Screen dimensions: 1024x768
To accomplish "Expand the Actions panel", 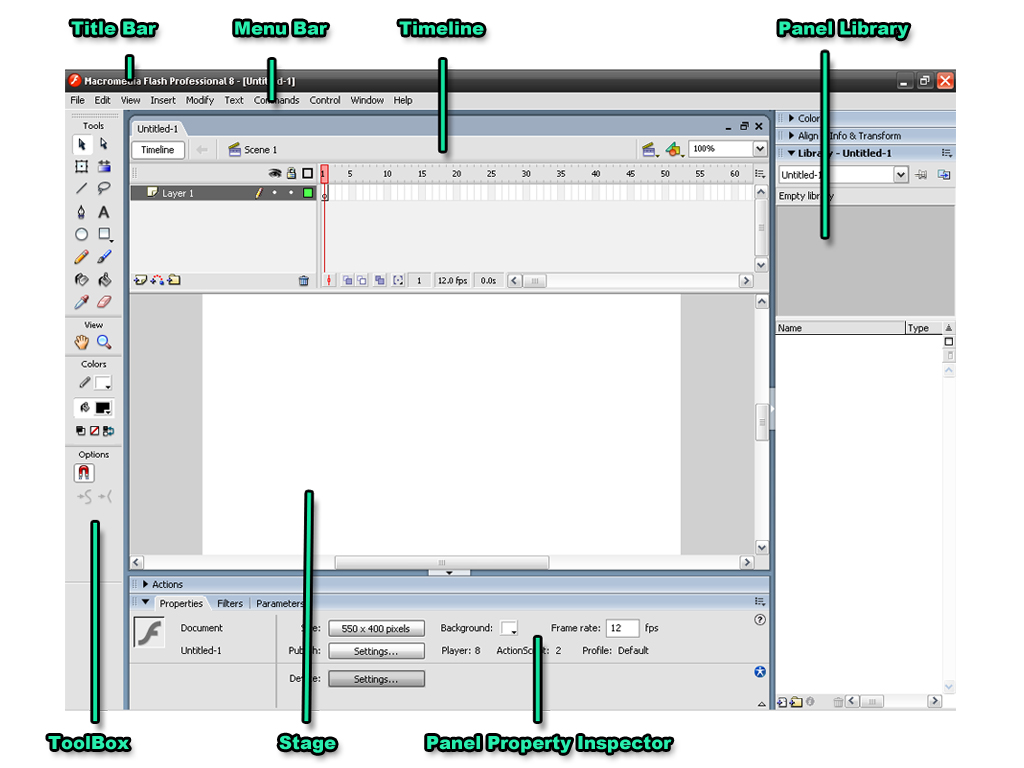I will 146,584.
